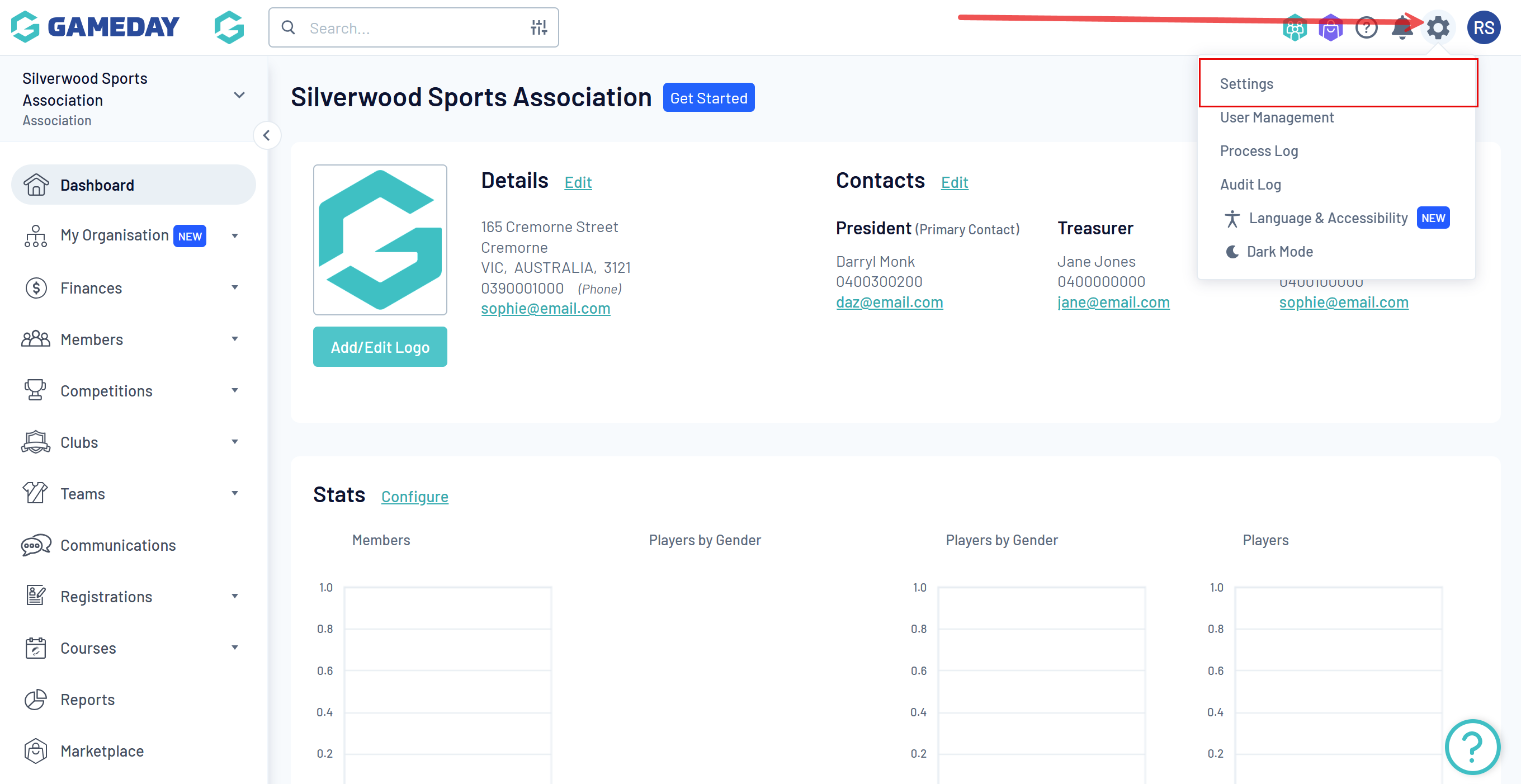Open the help question mark in header
This screenshot has height=784, width=1521.
point(1366,28)
